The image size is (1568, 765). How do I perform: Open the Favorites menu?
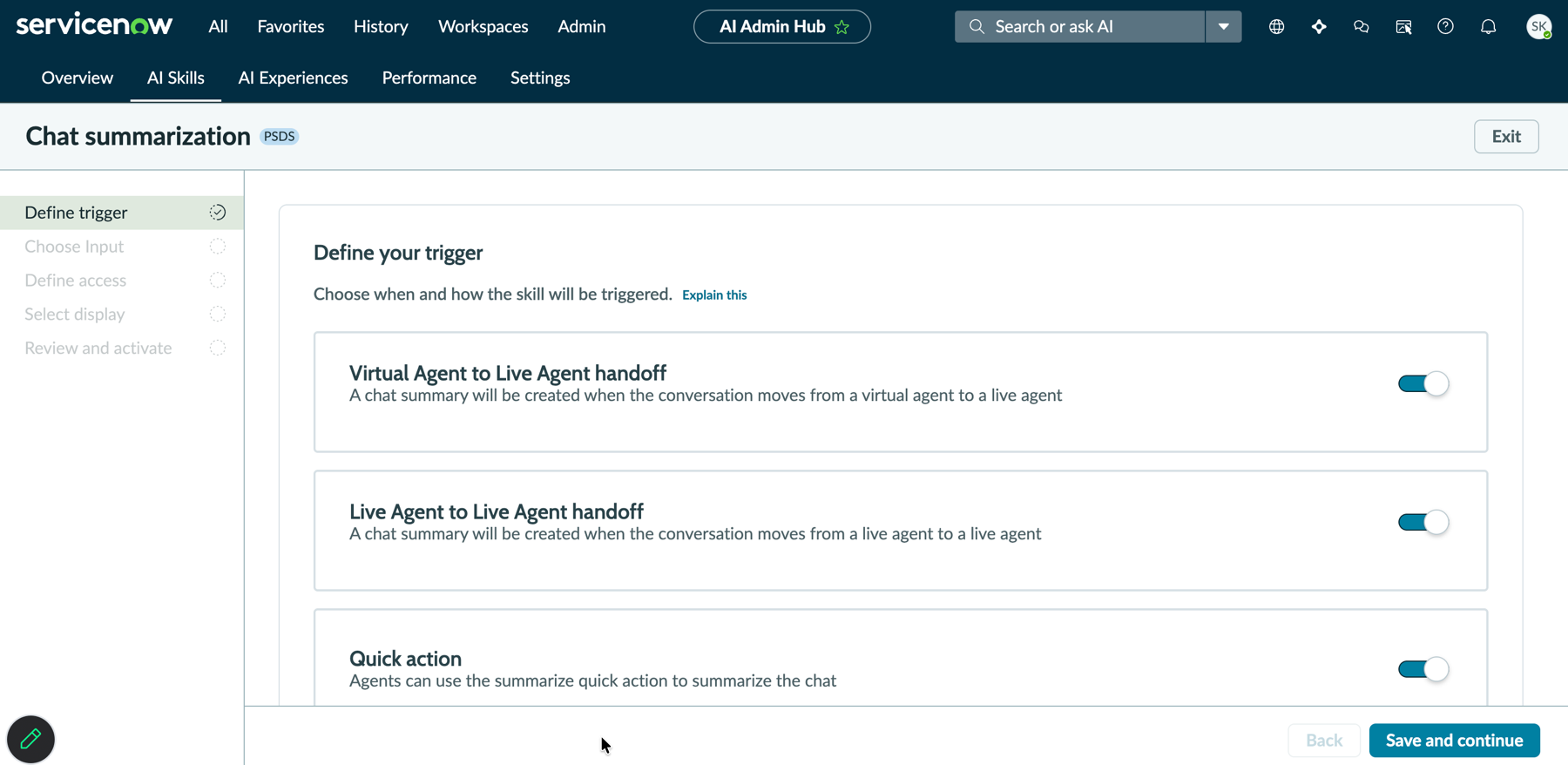coord(291,27)
